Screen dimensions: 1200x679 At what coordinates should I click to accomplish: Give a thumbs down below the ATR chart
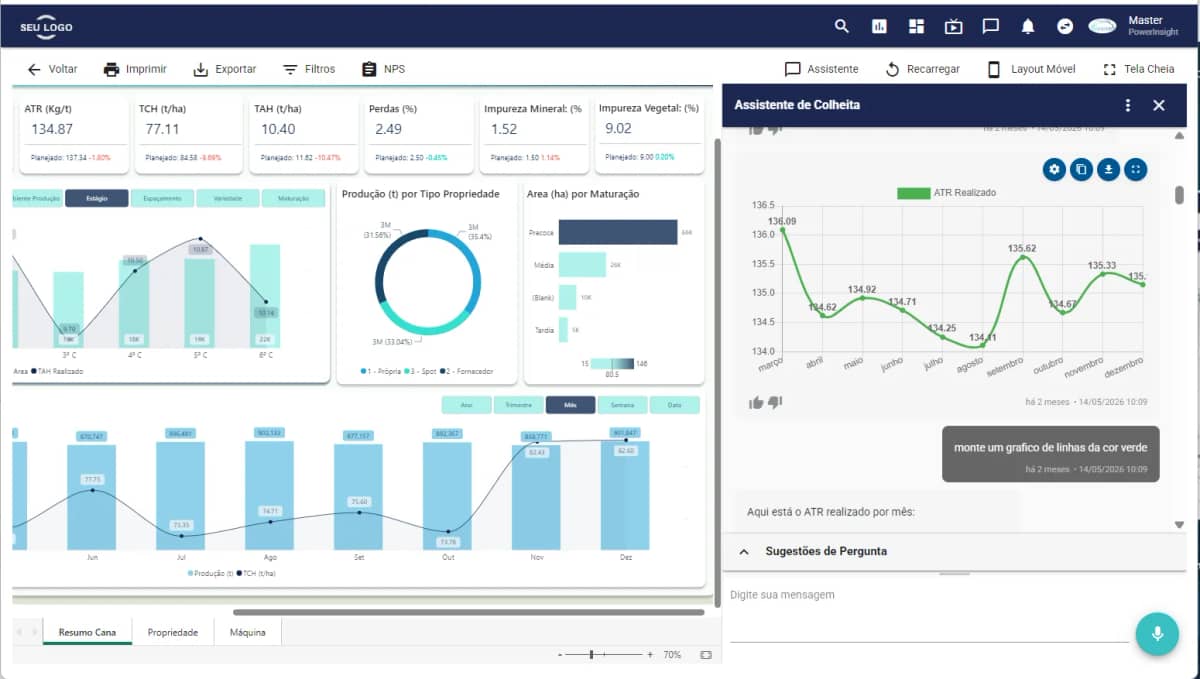pyautogui.click(x=774, y=402)
